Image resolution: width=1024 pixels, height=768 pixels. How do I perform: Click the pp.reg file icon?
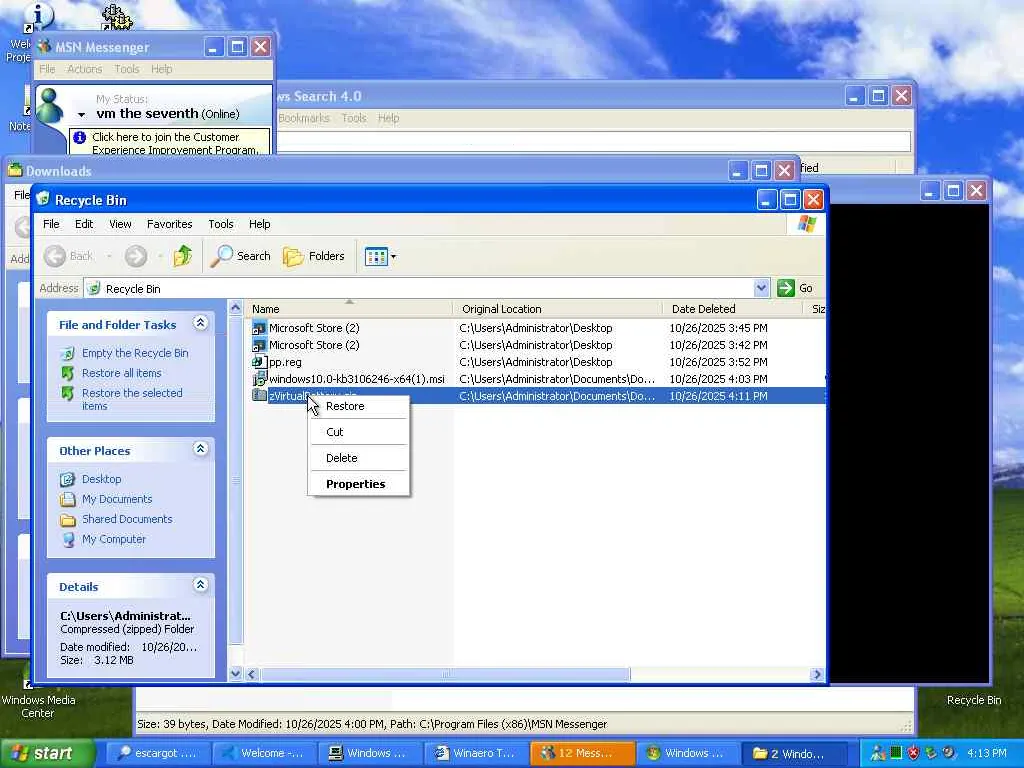point(259,362)
